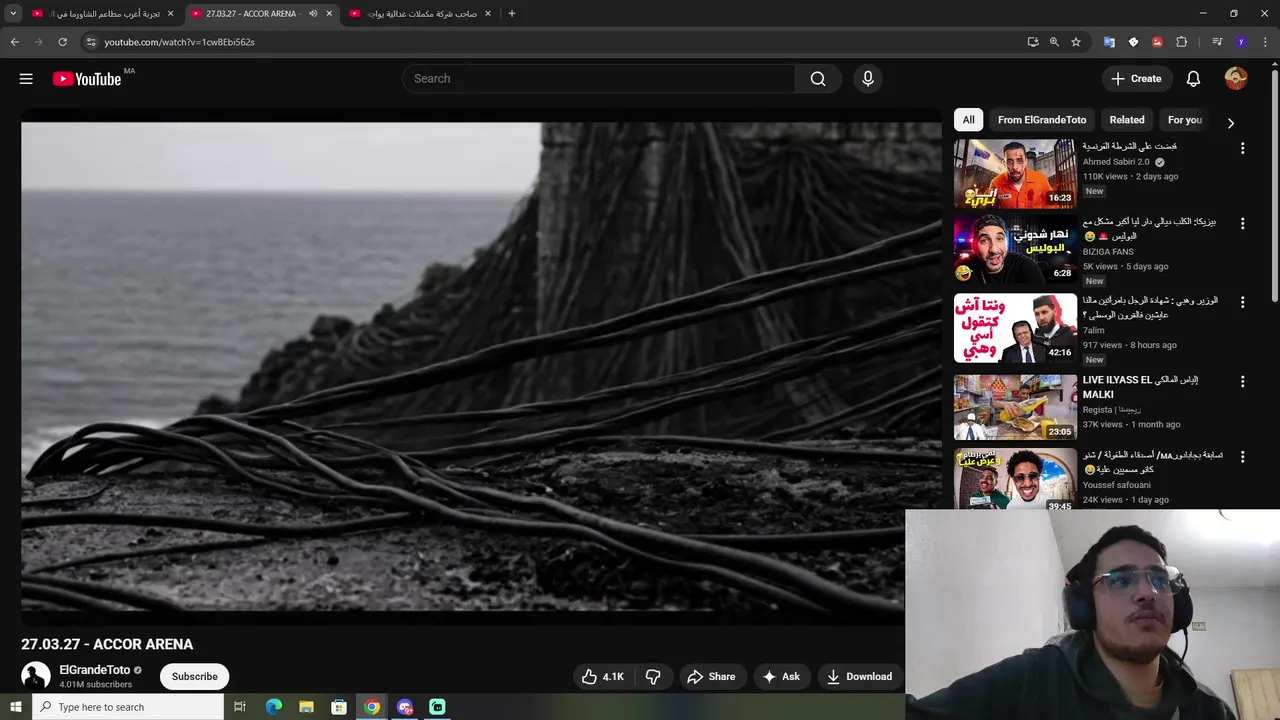Screen dimensions: 1280x720
Task: Select the Related filter chip
Action: click(x=1127, y=120)
